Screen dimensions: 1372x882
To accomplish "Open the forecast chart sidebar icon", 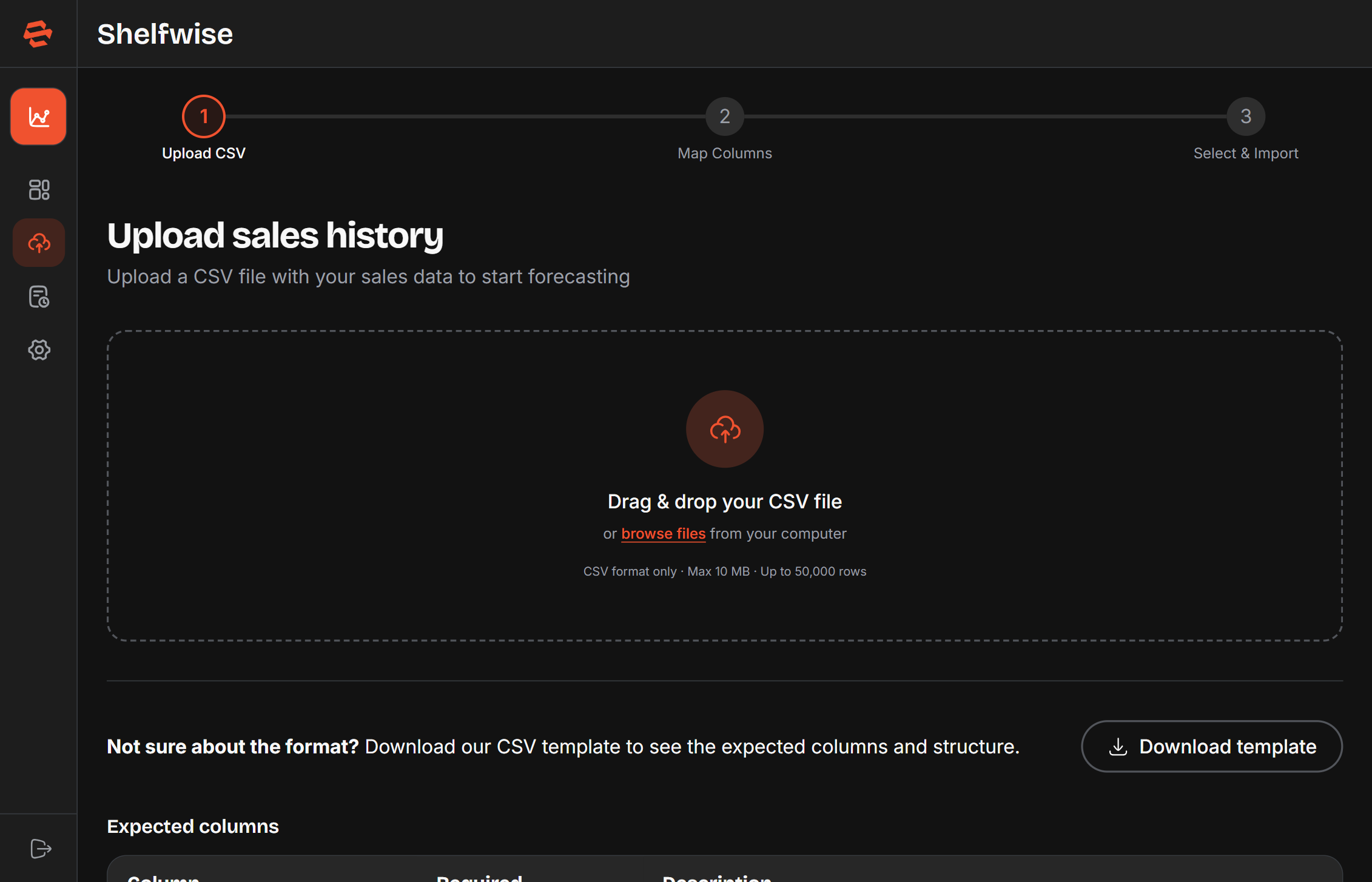I will pos(38,116).
